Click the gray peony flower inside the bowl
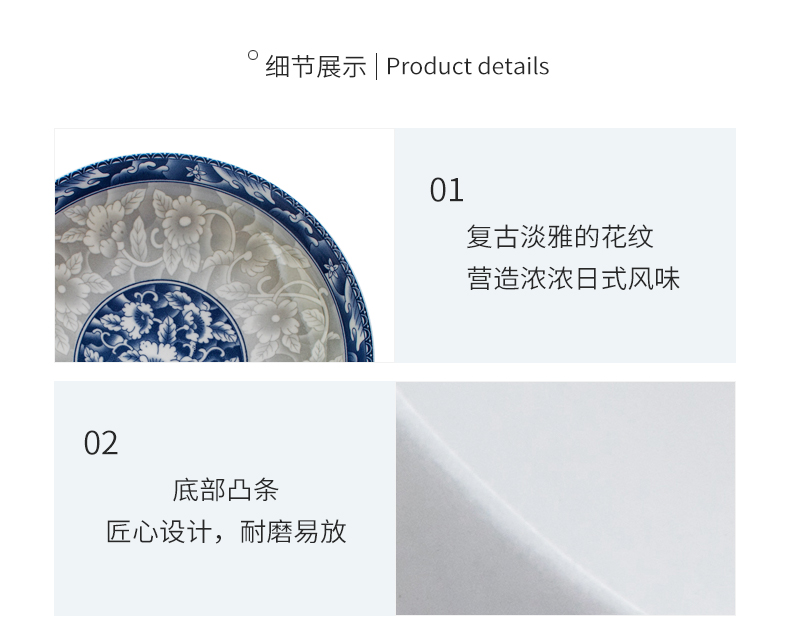 (x=184, y=221)
